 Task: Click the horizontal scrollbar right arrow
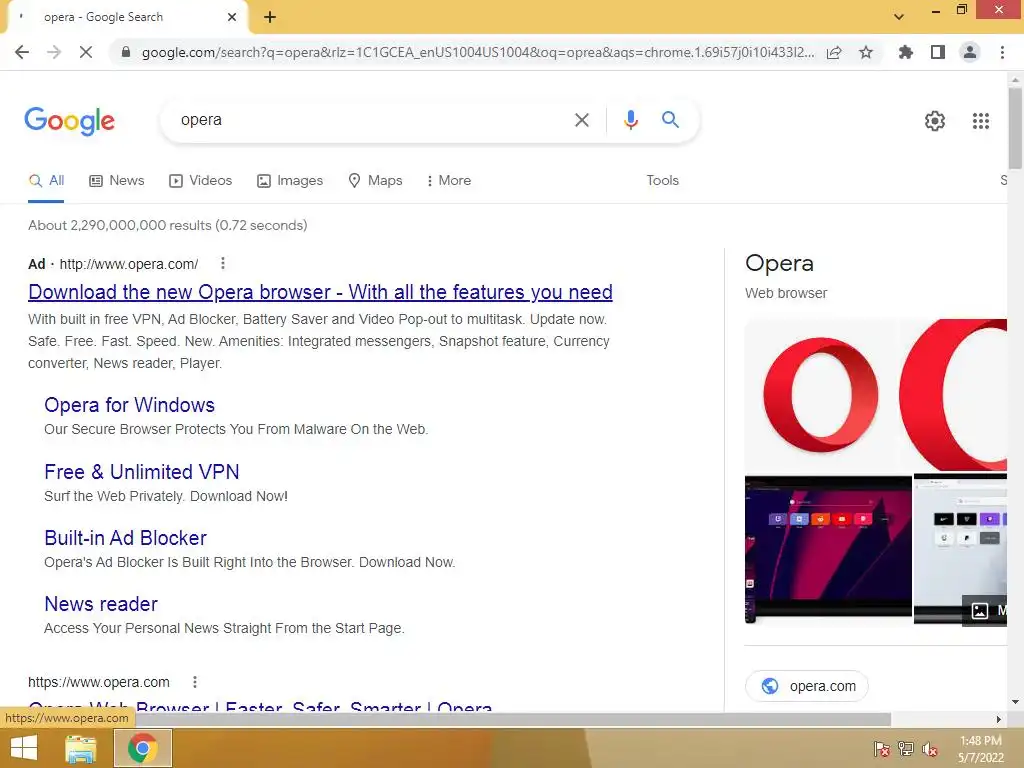click(998, 719)
